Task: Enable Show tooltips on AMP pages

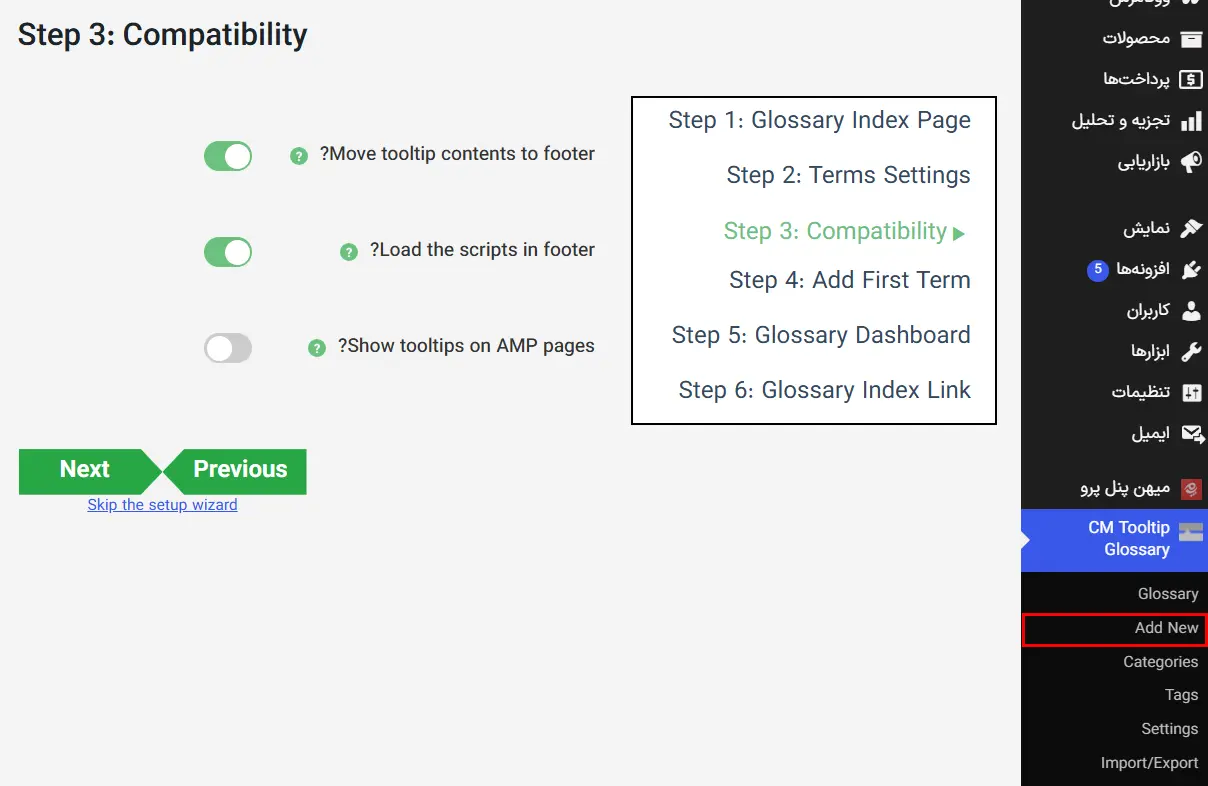Action: pos(228,348)
